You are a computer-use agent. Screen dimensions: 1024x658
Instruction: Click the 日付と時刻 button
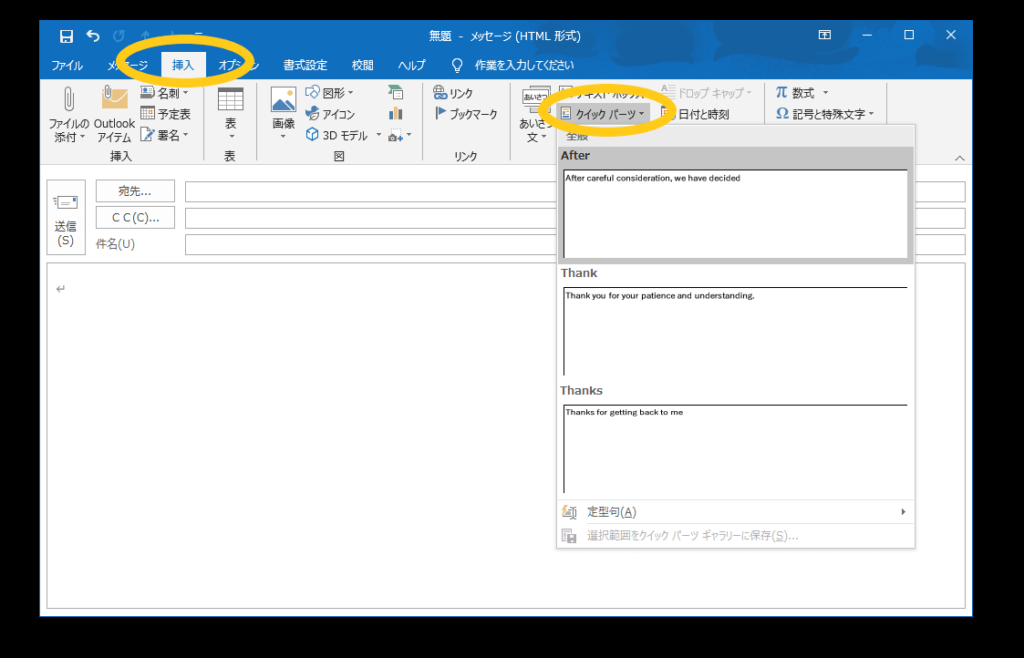pos(696,114)
